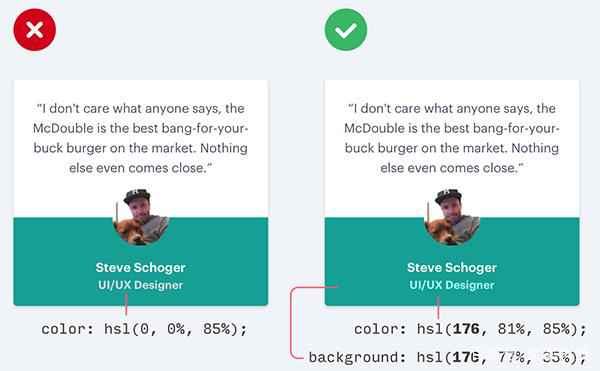Select the right card avatar photo
Image resolution: width=600 pixels, height=371 pixels.
click(x=452, y=217)
